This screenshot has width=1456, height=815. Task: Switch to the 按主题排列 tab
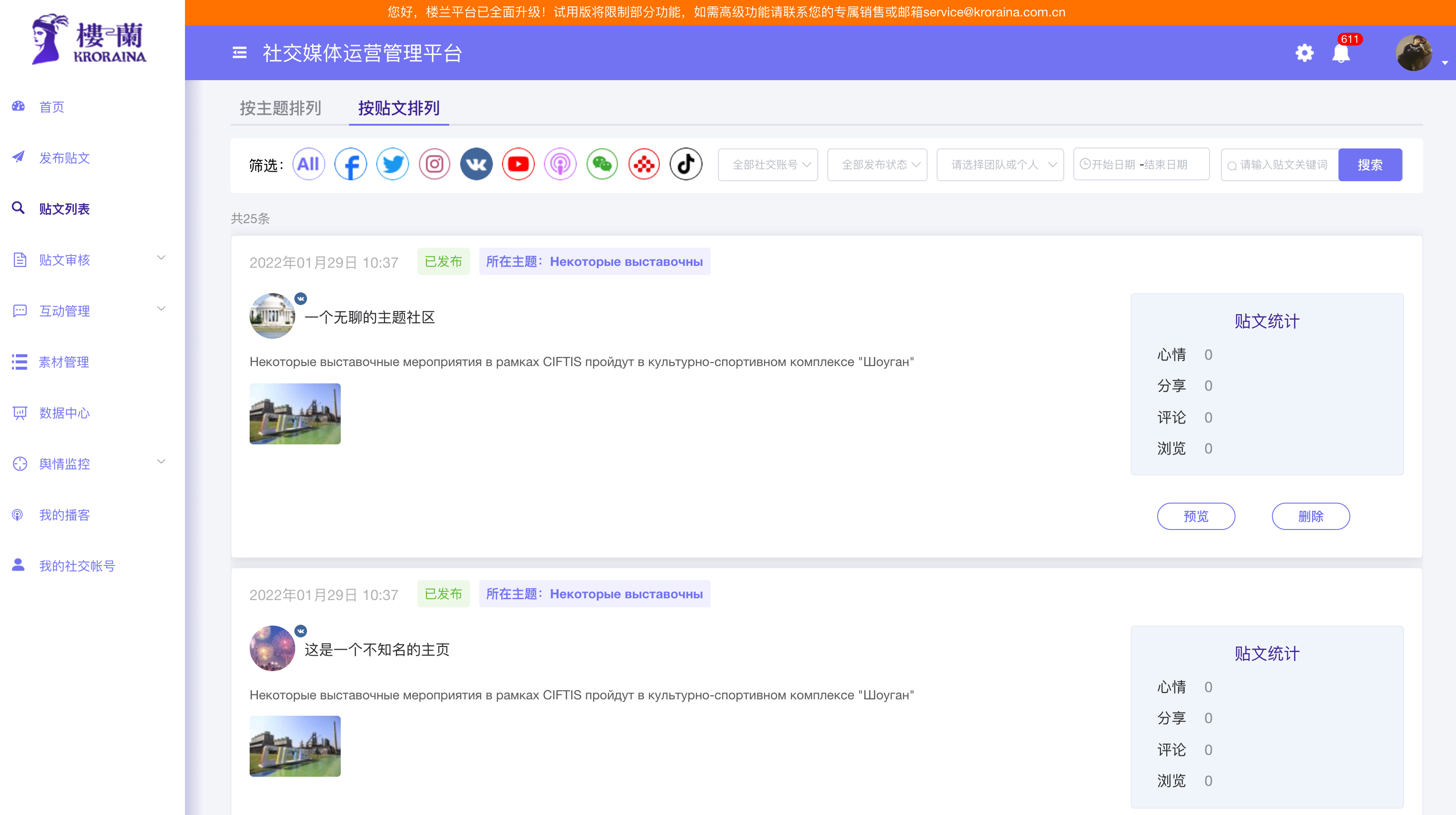click(x=280, y=108)
